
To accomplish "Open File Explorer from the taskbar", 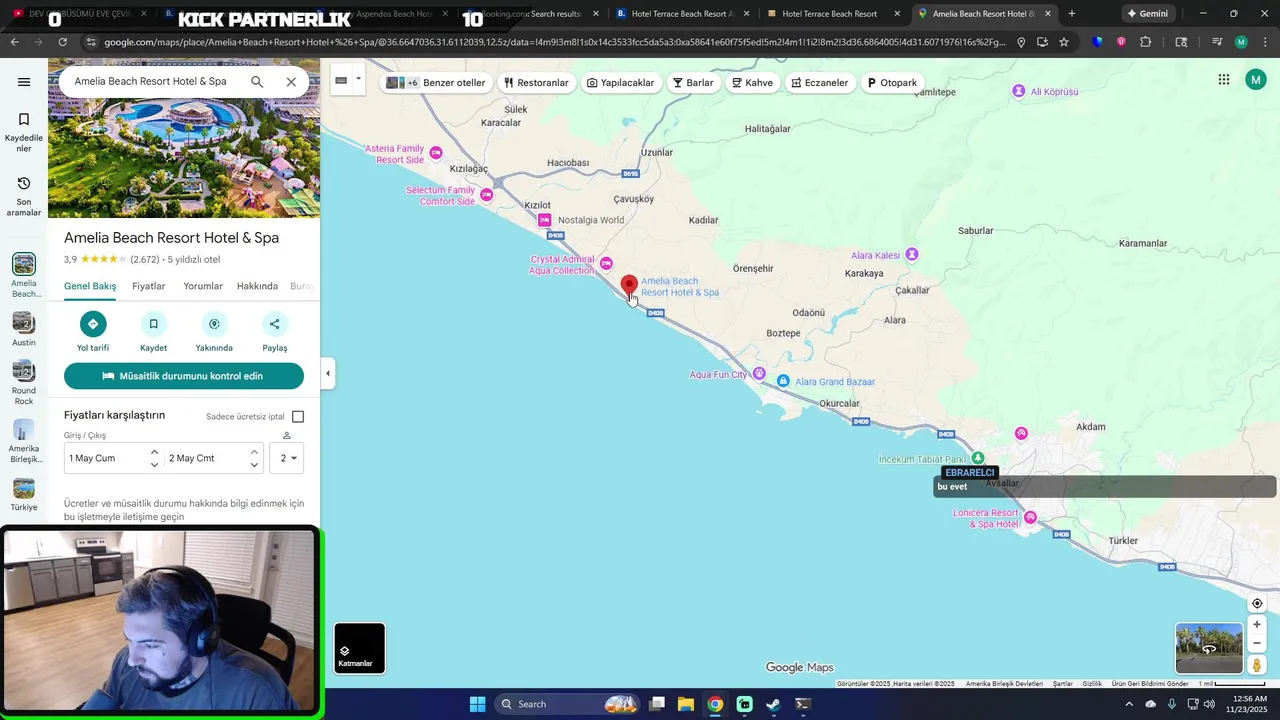I will point(686,704).
